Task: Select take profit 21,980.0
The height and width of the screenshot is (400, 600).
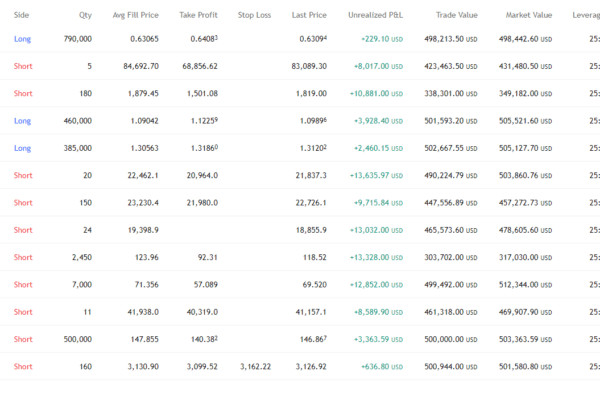Action: click(x=202, y=203)
